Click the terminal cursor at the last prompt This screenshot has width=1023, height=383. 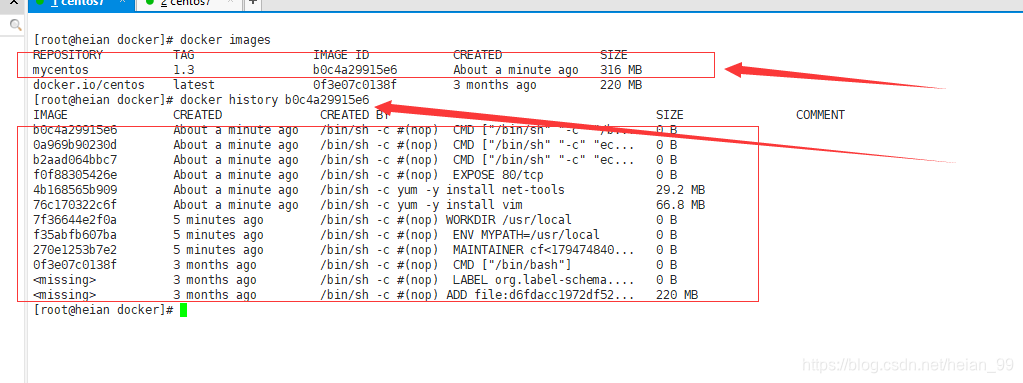[184, 310]
